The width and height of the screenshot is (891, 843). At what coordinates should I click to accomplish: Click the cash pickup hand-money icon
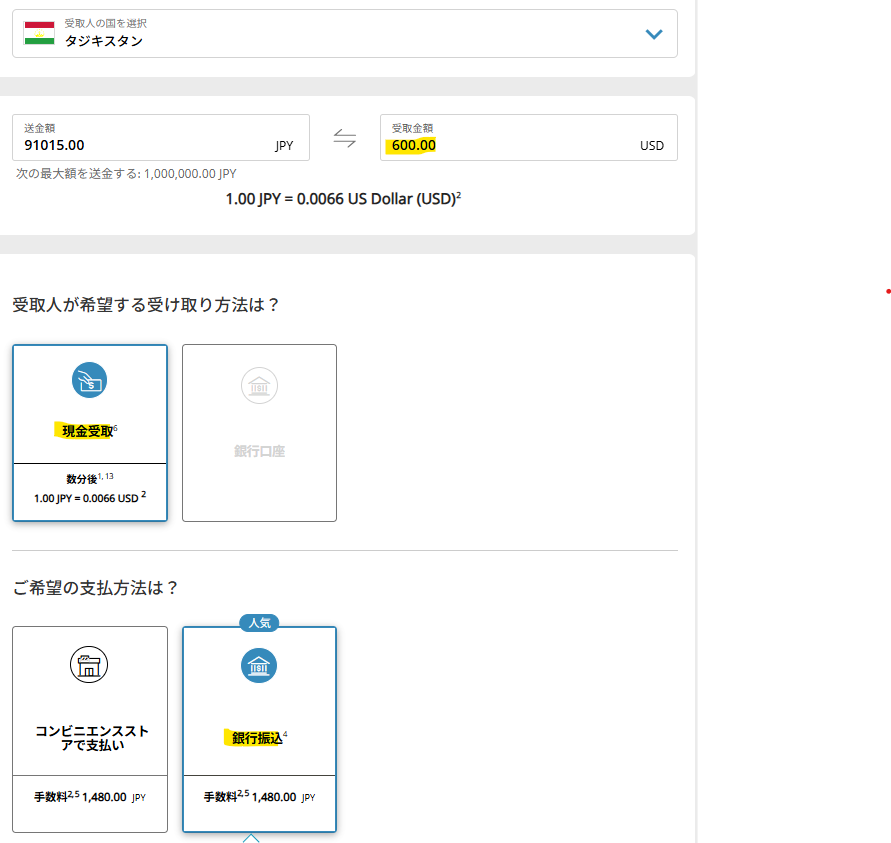[x=90, y=380]
